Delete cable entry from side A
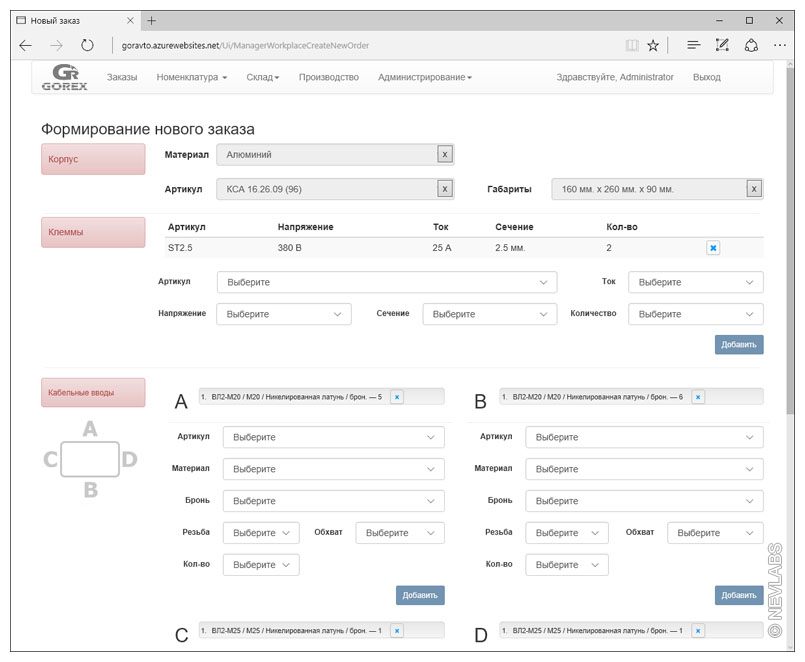 pyautogui.click(x=397, y=397)
